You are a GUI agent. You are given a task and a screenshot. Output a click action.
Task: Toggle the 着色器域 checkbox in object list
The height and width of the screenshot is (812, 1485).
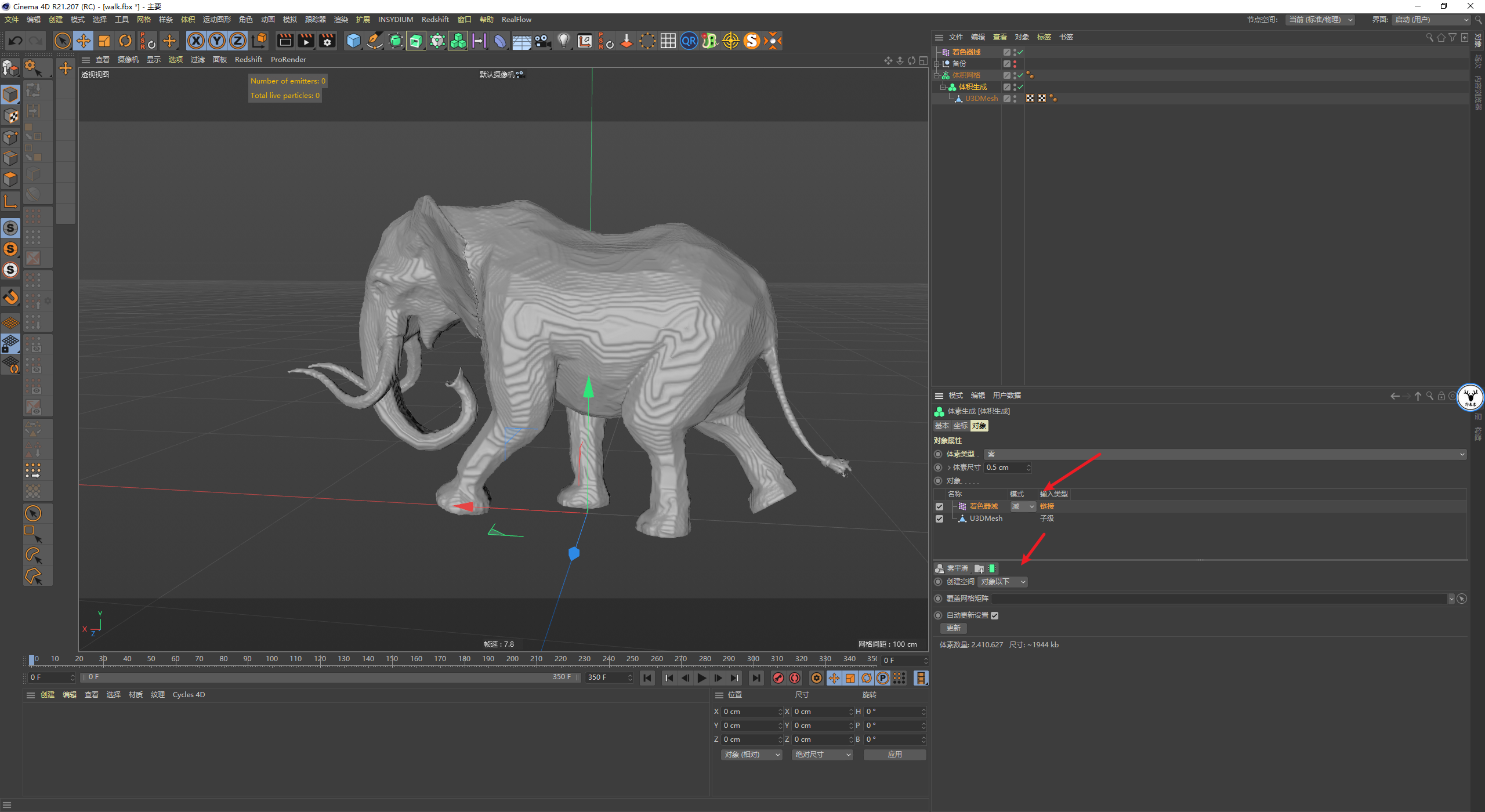tap(939, 506)
